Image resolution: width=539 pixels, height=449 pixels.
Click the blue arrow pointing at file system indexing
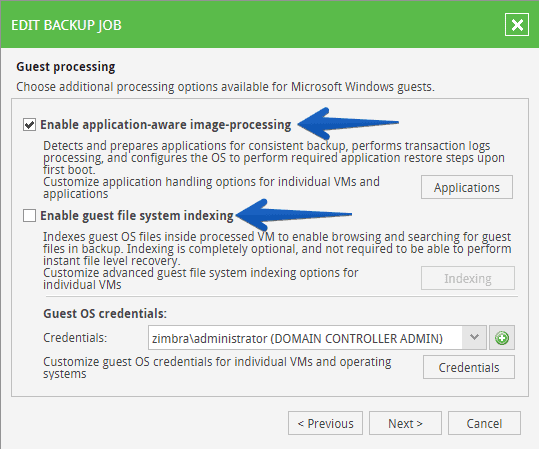(x=294, y=215)
